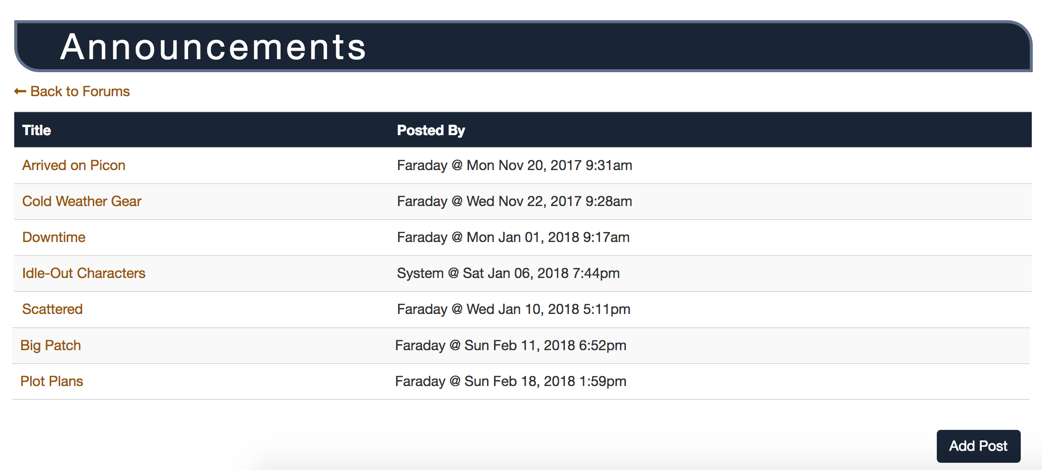Click the Announcements page heading
The image size is (1044, 470).
tap(213, 47)
